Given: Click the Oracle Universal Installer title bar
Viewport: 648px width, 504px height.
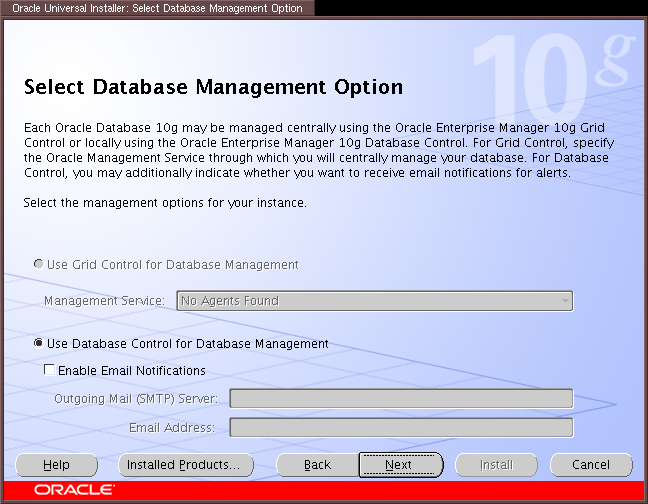Looking at the screenshot, I should 157,8.
